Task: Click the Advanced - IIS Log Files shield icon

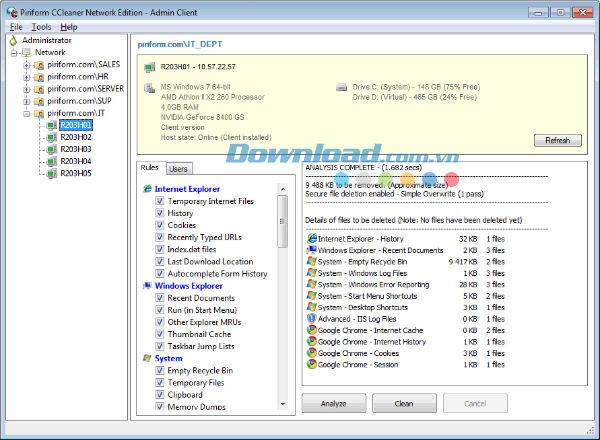Action: [312, 318]
